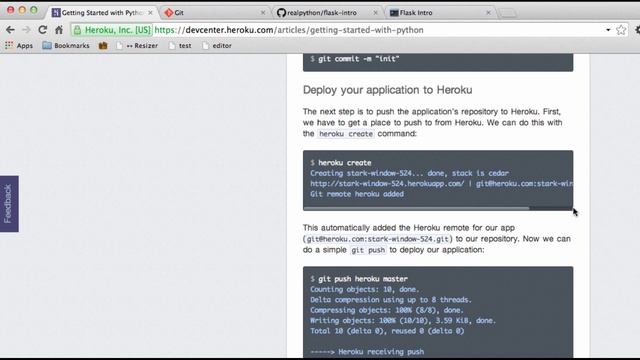Click Deploy your application to Heroku heading
The height and width of the screenshot is (360, 640).
(x=387, y=90)
